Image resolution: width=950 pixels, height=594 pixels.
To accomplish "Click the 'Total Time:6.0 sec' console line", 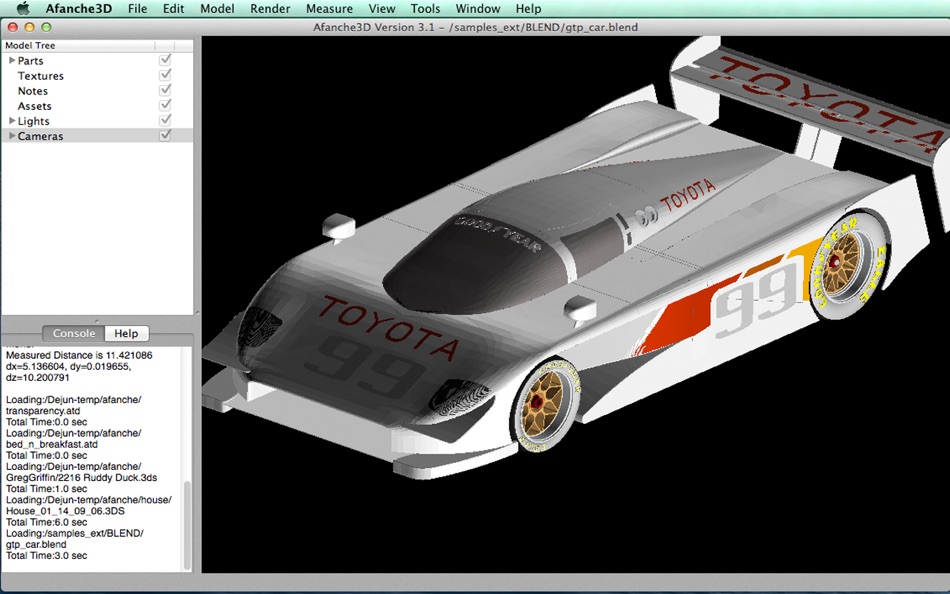I will [x=47, y=522].
